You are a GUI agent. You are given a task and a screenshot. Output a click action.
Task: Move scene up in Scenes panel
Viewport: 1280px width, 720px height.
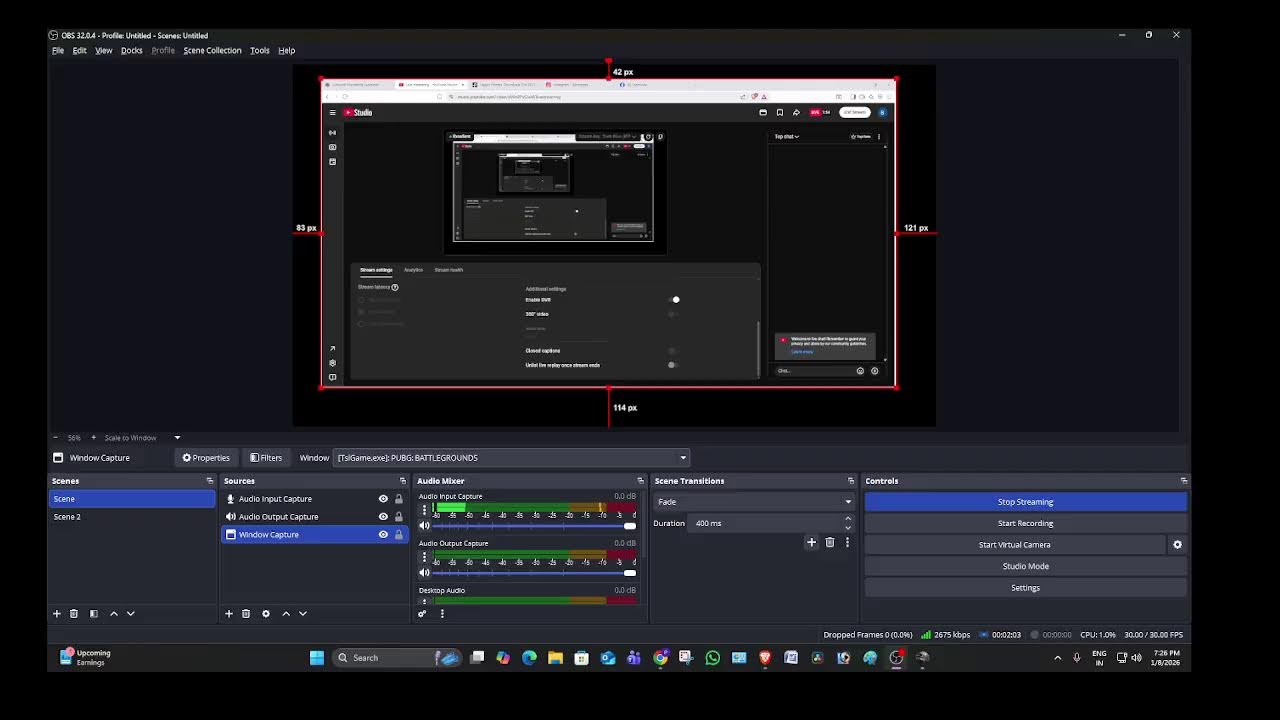(113, 613)
